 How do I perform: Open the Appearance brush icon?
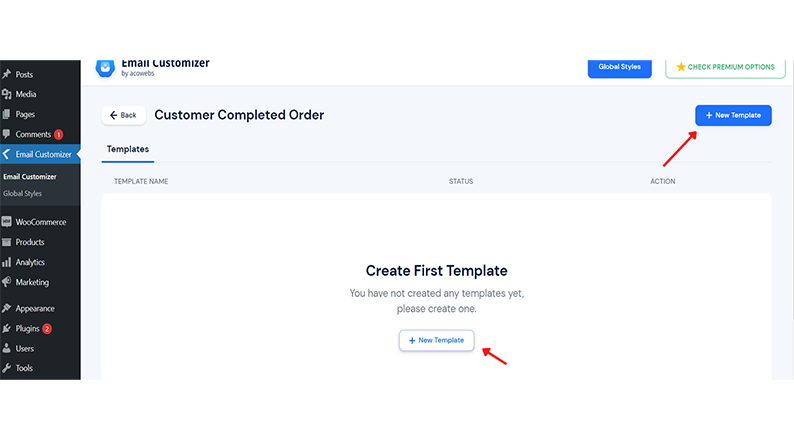[x=7, y=308]
